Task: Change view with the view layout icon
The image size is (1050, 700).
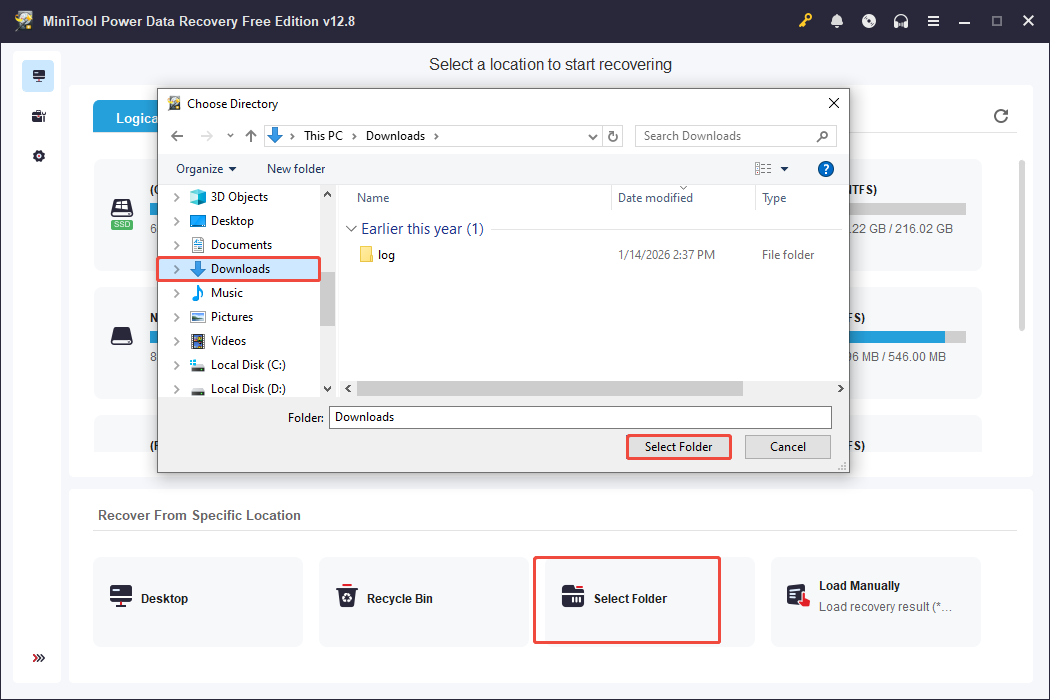Action: [x=763, y=169]
